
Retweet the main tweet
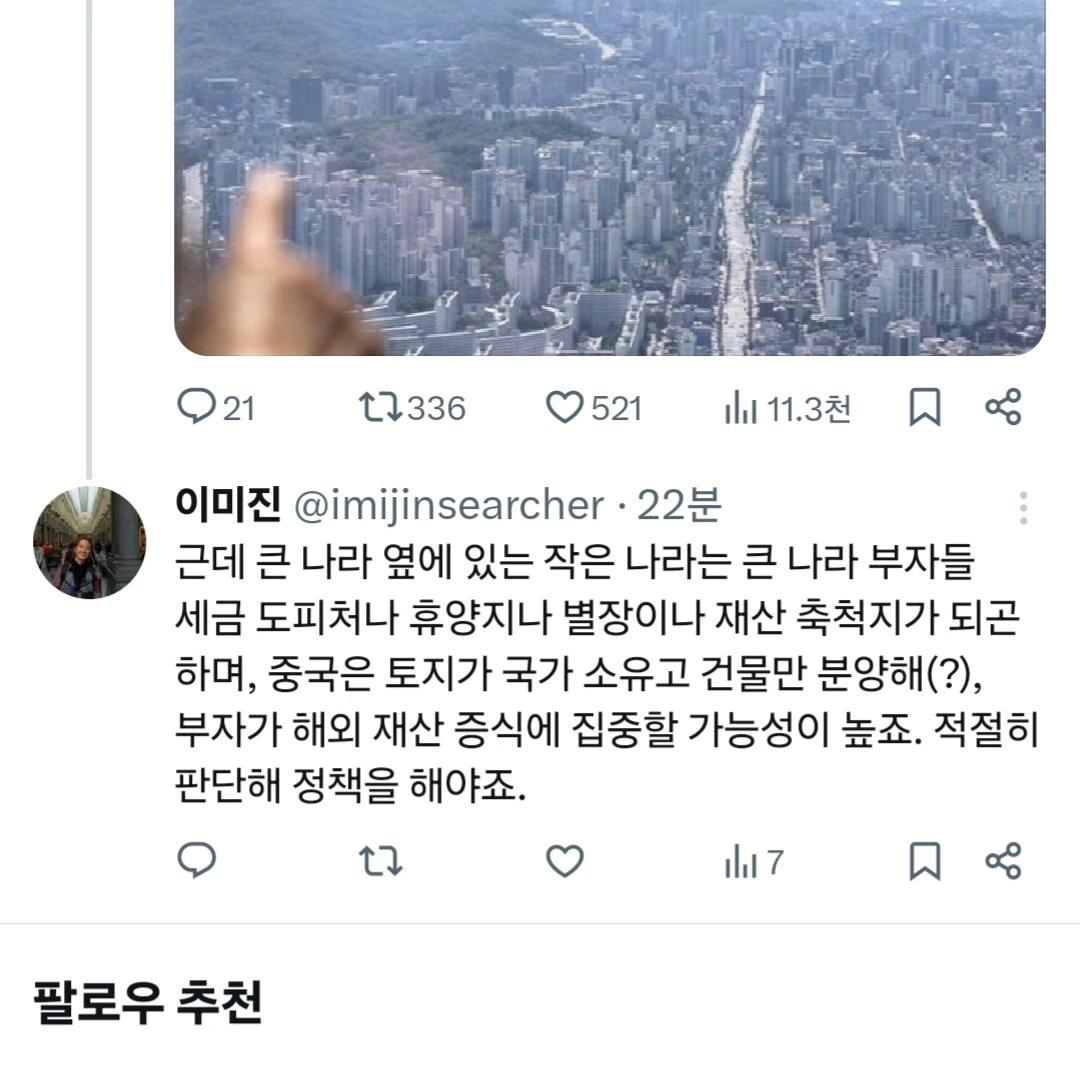(384, 406)
